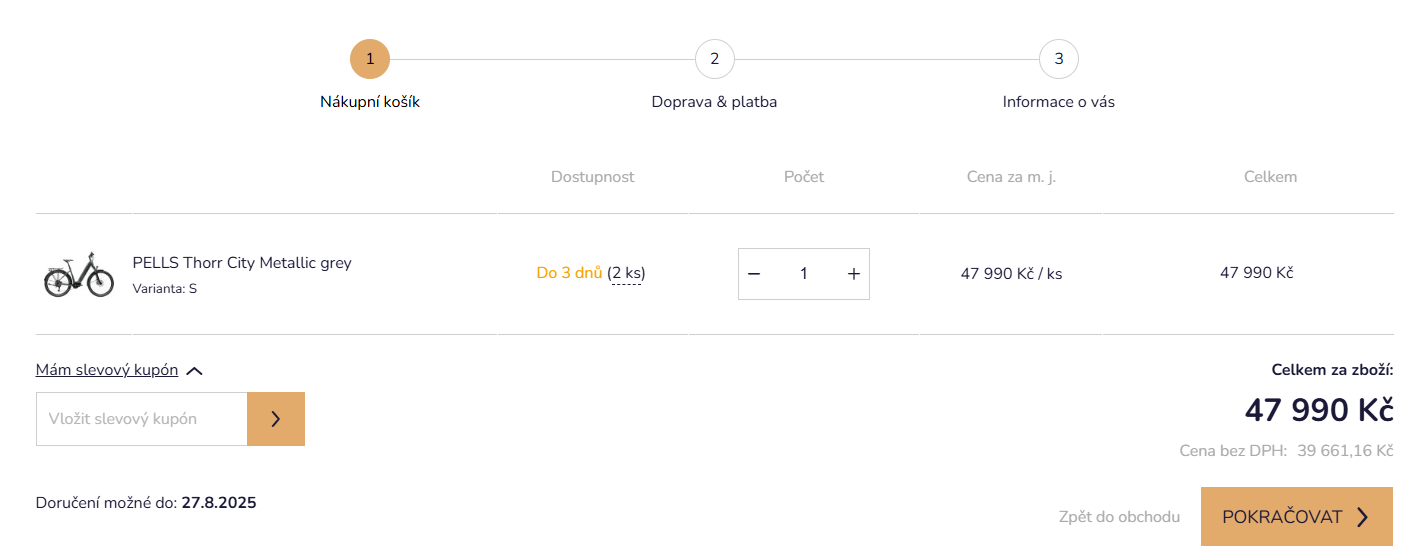This screenshot has height=558, width=1407.
Task: Open the "Informace o vás" step label
Action: [x=1058, y=102]
